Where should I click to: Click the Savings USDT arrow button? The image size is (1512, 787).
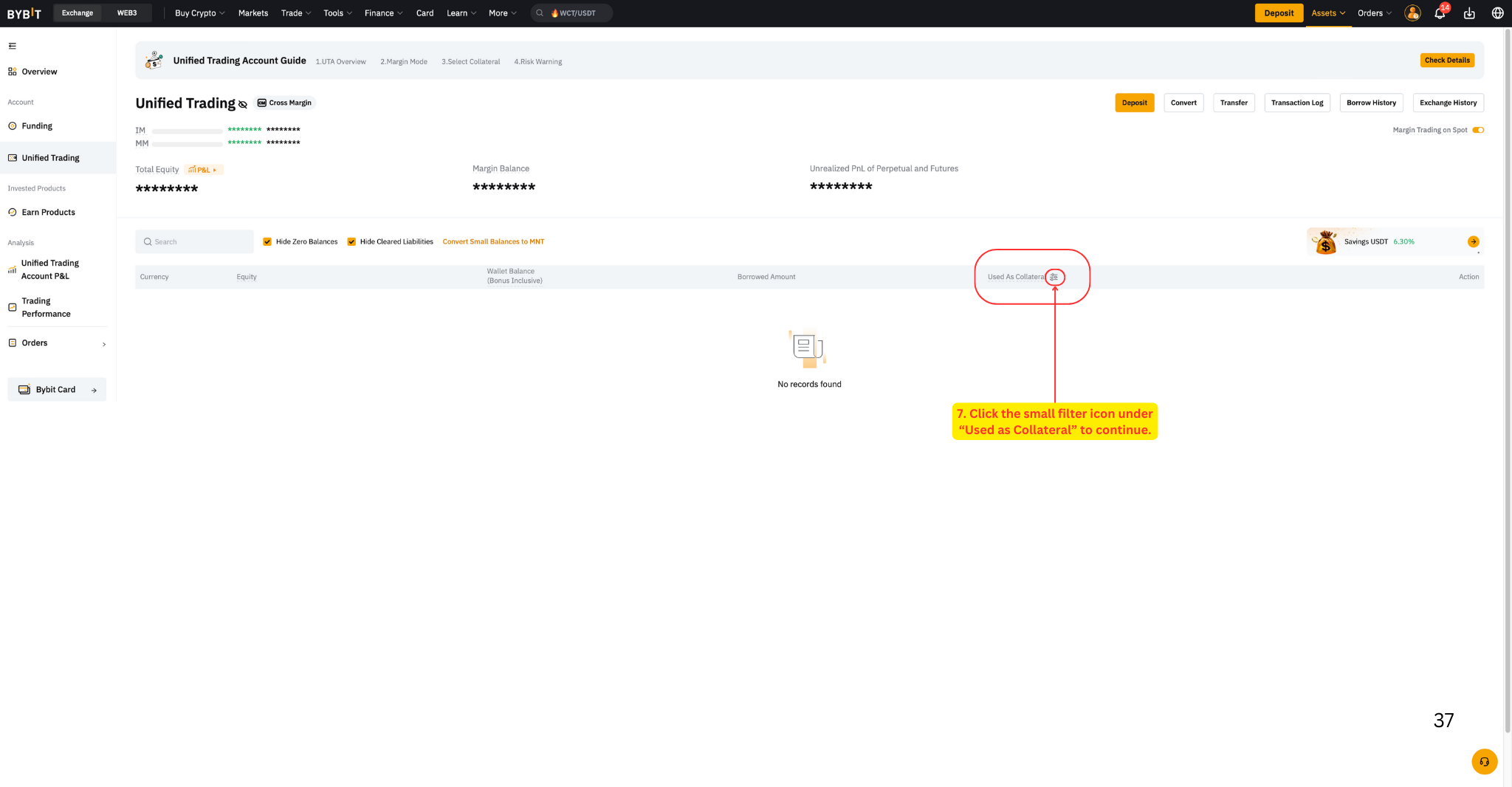[x=1473, y=241]
